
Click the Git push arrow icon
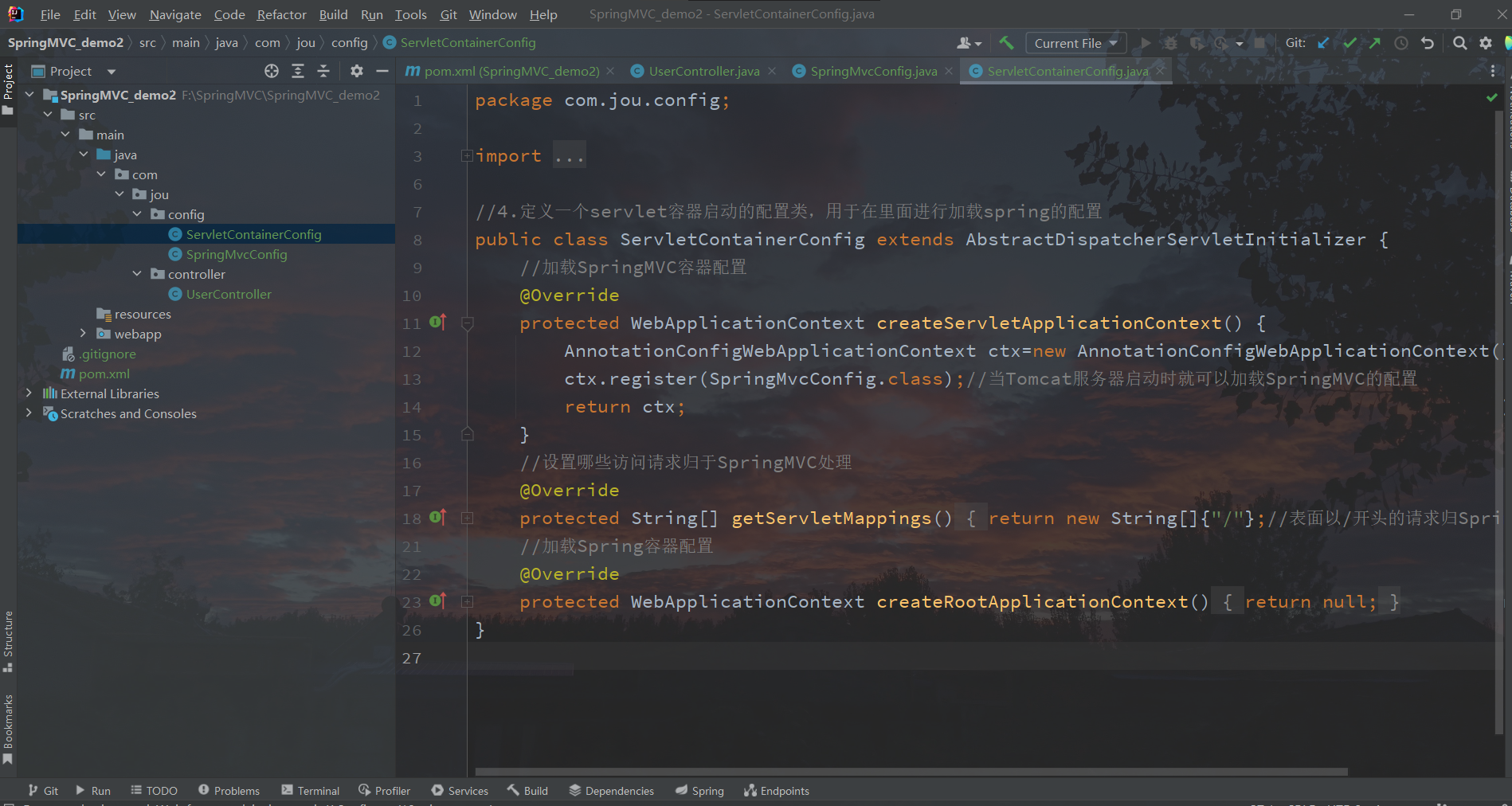coord(1375,43)
